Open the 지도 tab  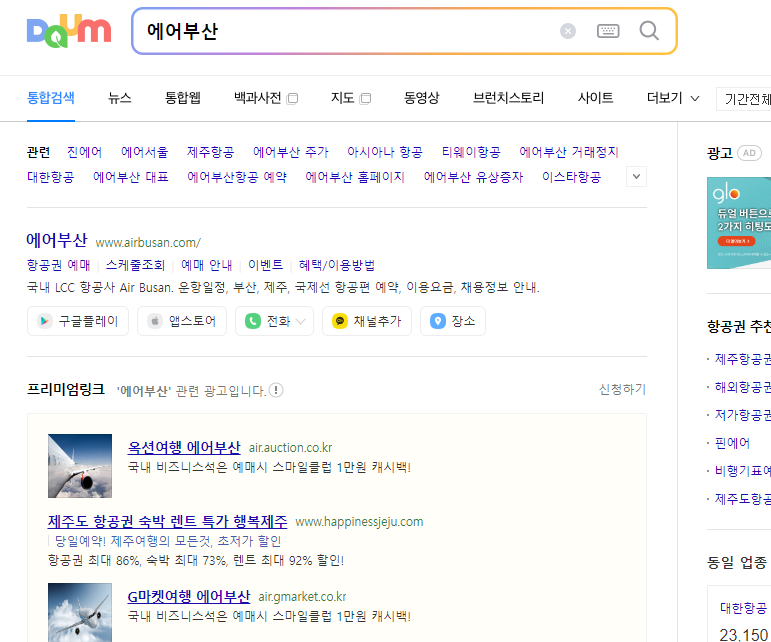pyautogui.click(x=350, y=98)
